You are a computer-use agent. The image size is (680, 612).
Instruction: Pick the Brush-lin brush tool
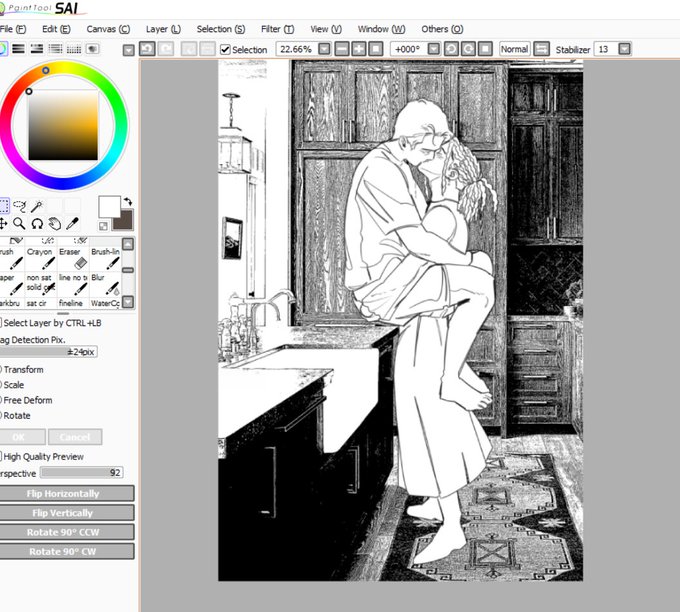(105, 258)
